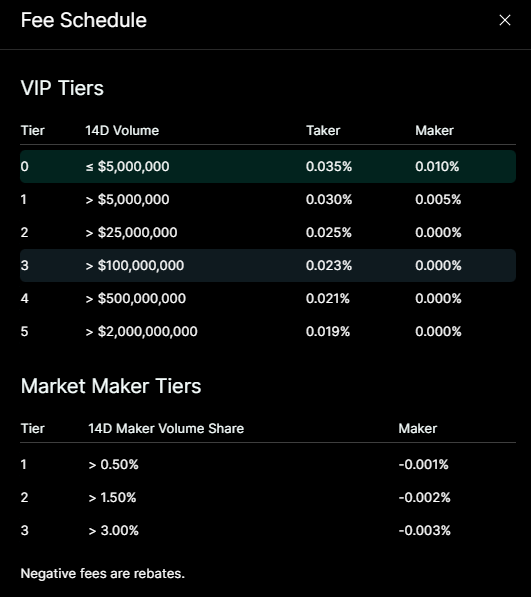Select Market Maker tier > 3.00% row
The height and width of the screenshot is (597, 531).
pos(268,530)
